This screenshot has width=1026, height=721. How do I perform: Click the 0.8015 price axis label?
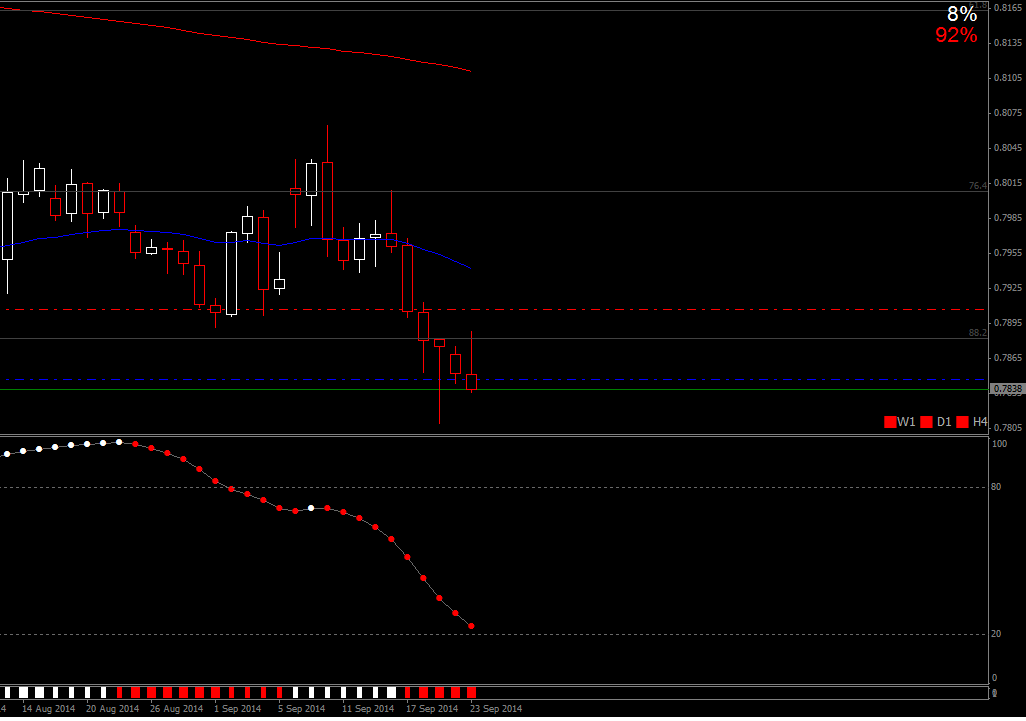[x=1008, y=183]
